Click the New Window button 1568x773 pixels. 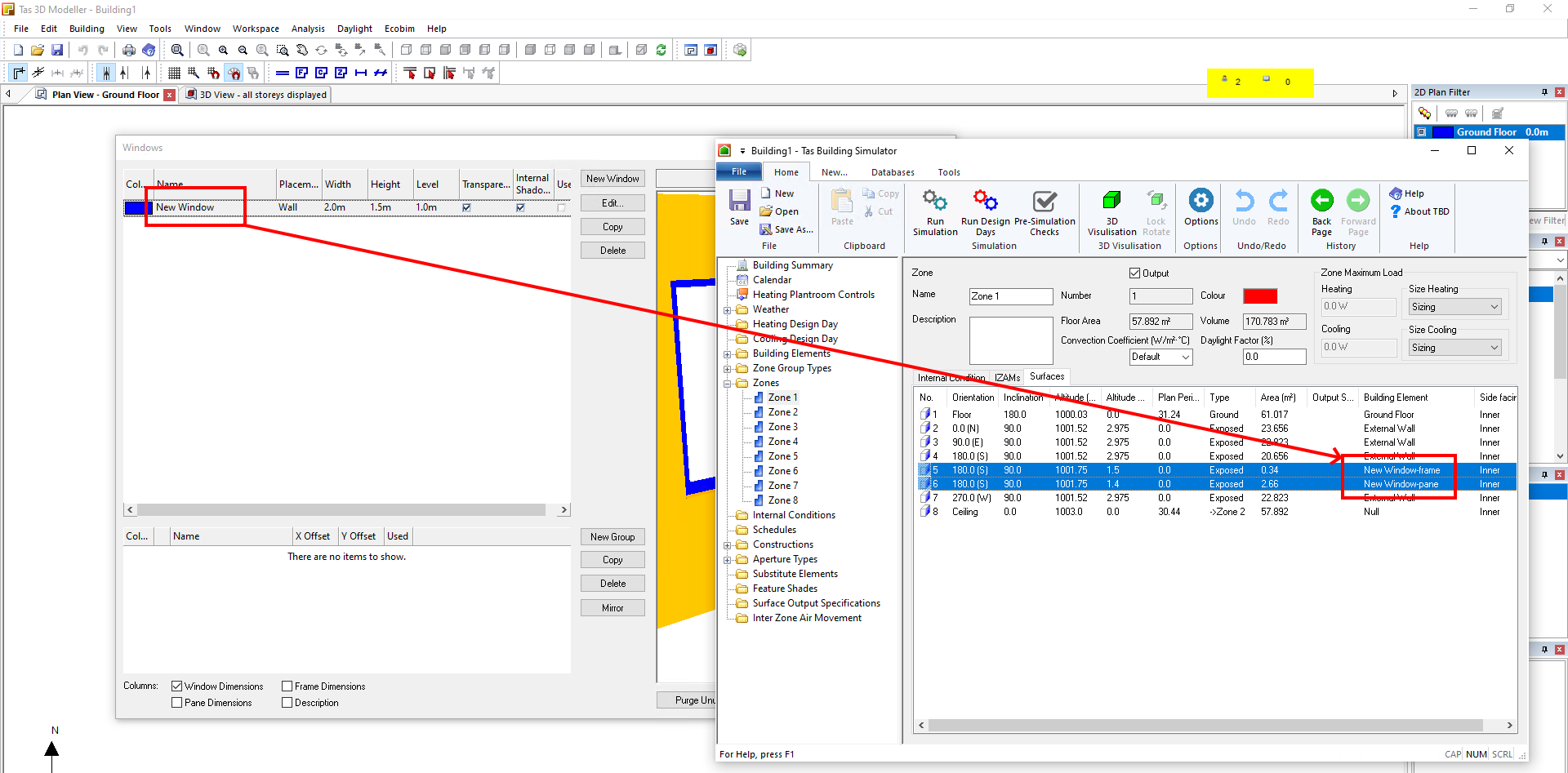click(x=612, y=179)
